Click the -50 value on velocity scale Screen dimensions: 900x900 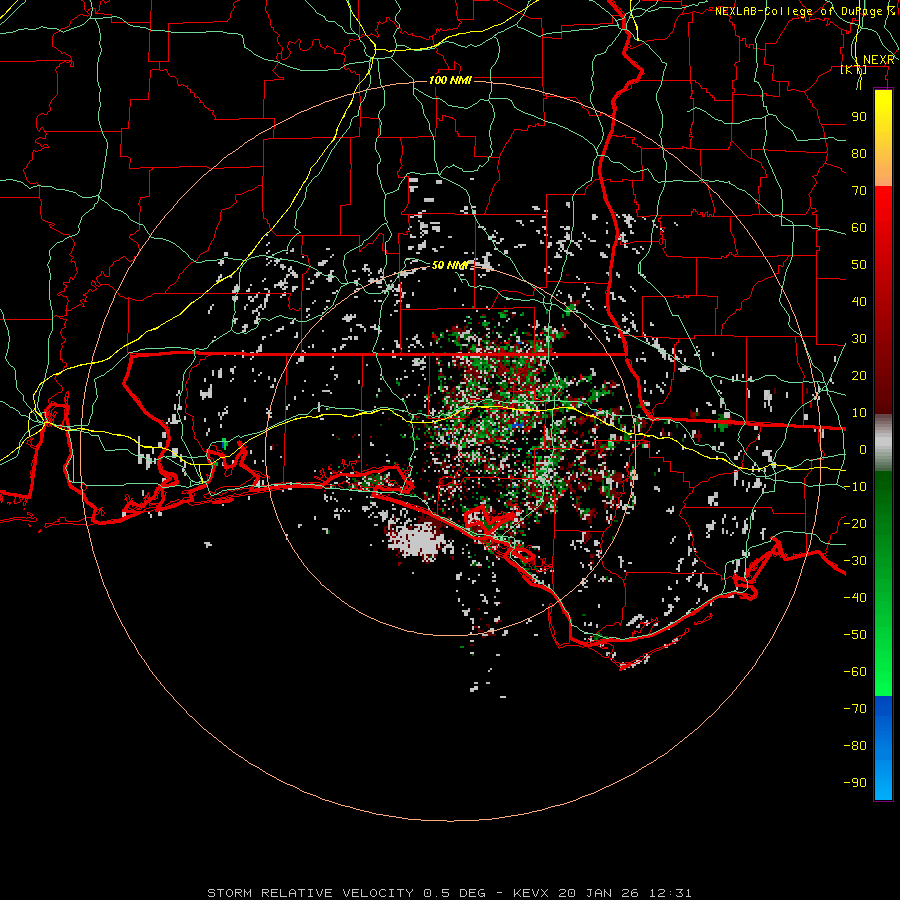(x=855, y=634)
